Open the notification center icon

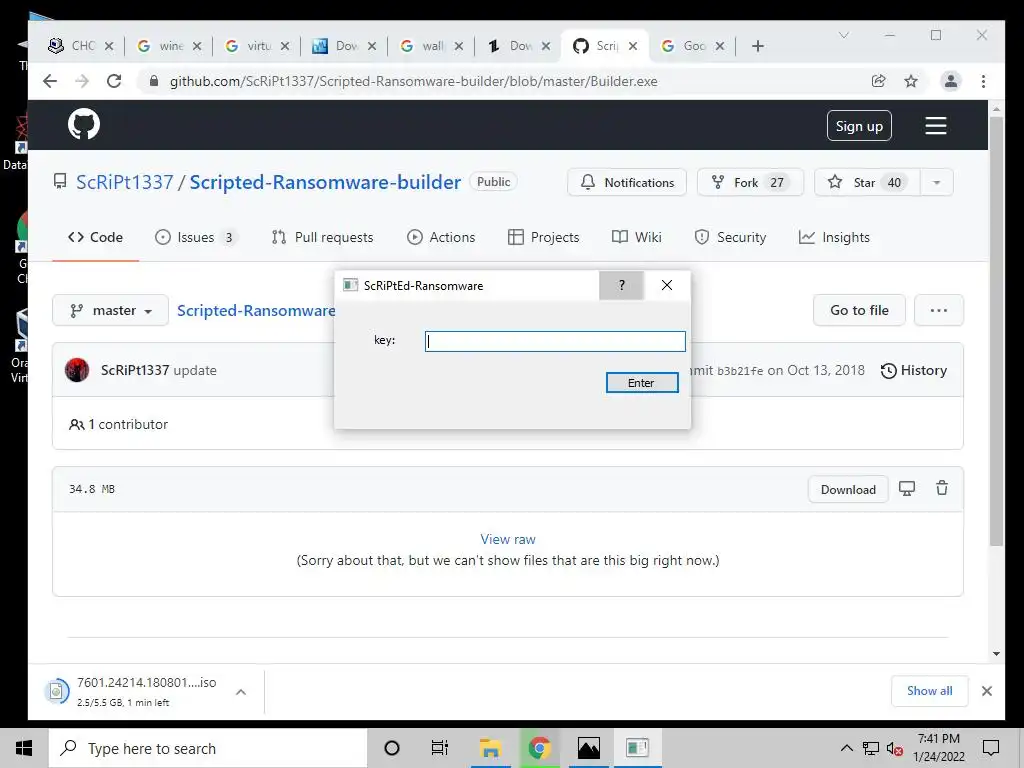[x=991, y=748]
